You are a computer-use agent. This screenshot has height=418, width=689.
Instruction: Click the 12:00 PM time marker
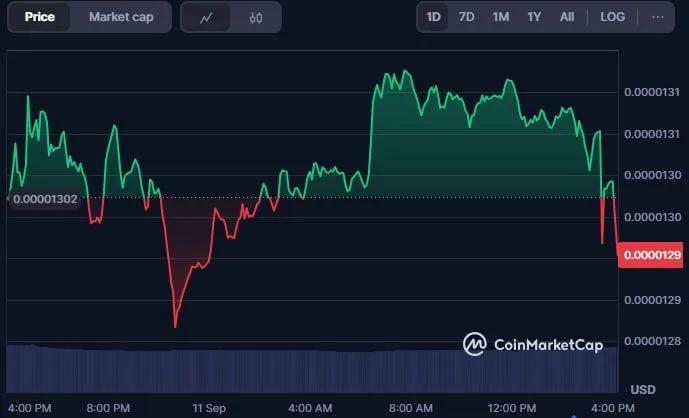[511, 407]
